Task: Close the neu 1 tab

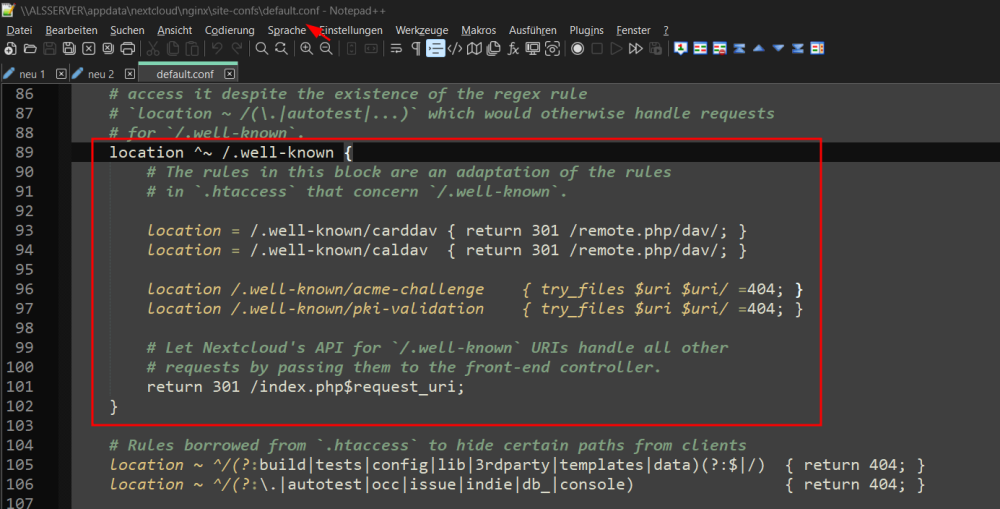Action: [x=61, y=74]
